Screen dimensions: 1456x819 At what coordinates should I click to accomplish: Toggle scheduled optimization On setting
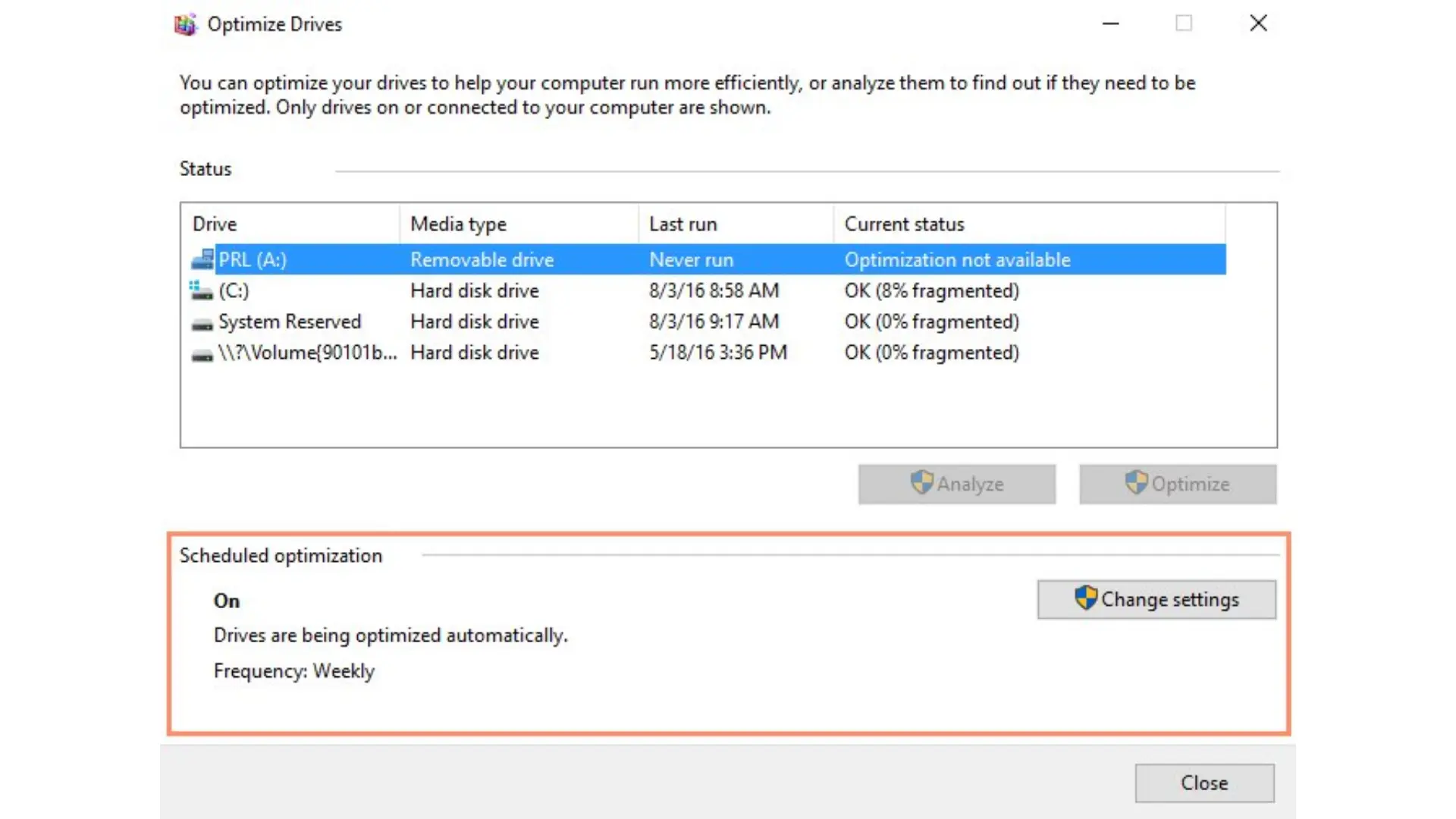coord(1156,598)
